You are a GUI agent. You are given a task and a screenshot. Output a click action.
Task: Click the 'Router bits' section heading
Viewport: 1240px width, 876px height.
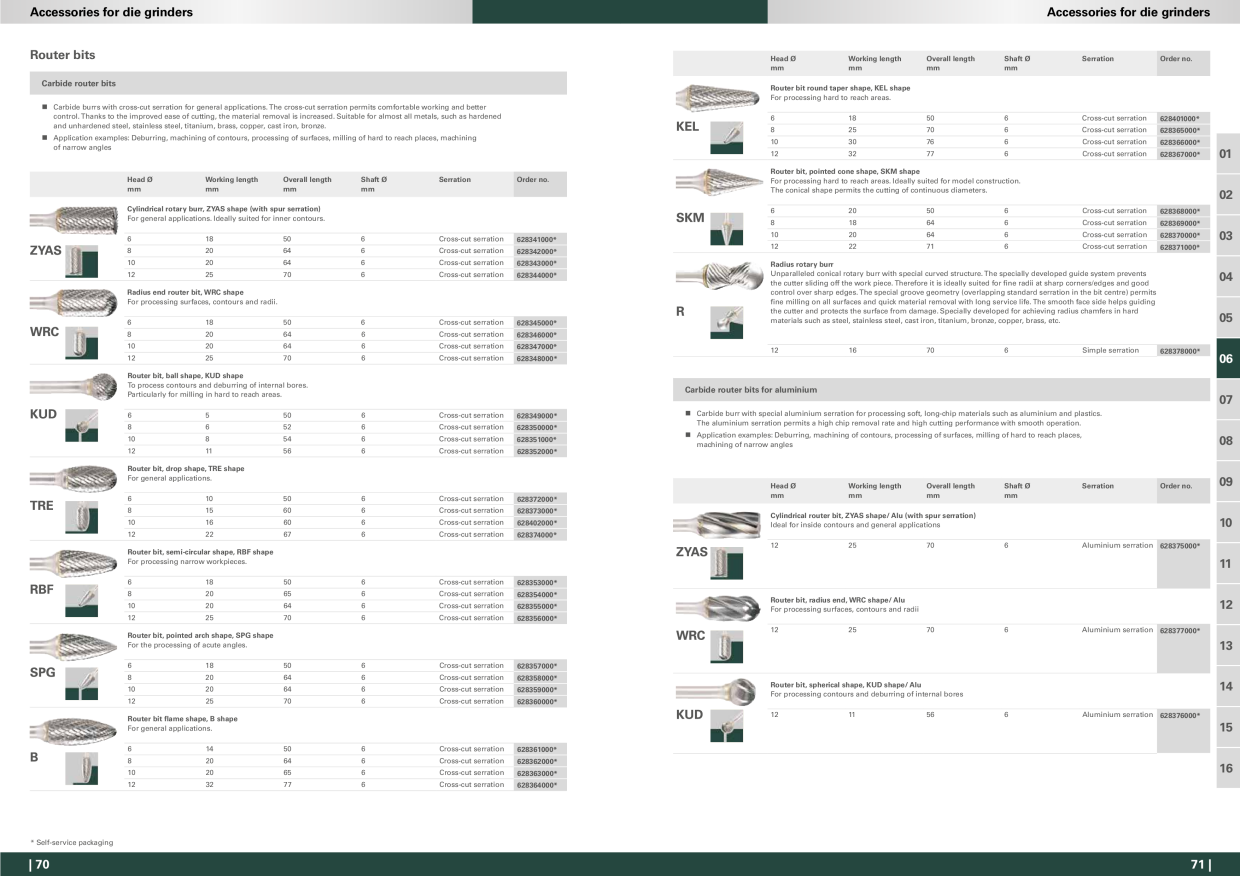click(62, 55)
